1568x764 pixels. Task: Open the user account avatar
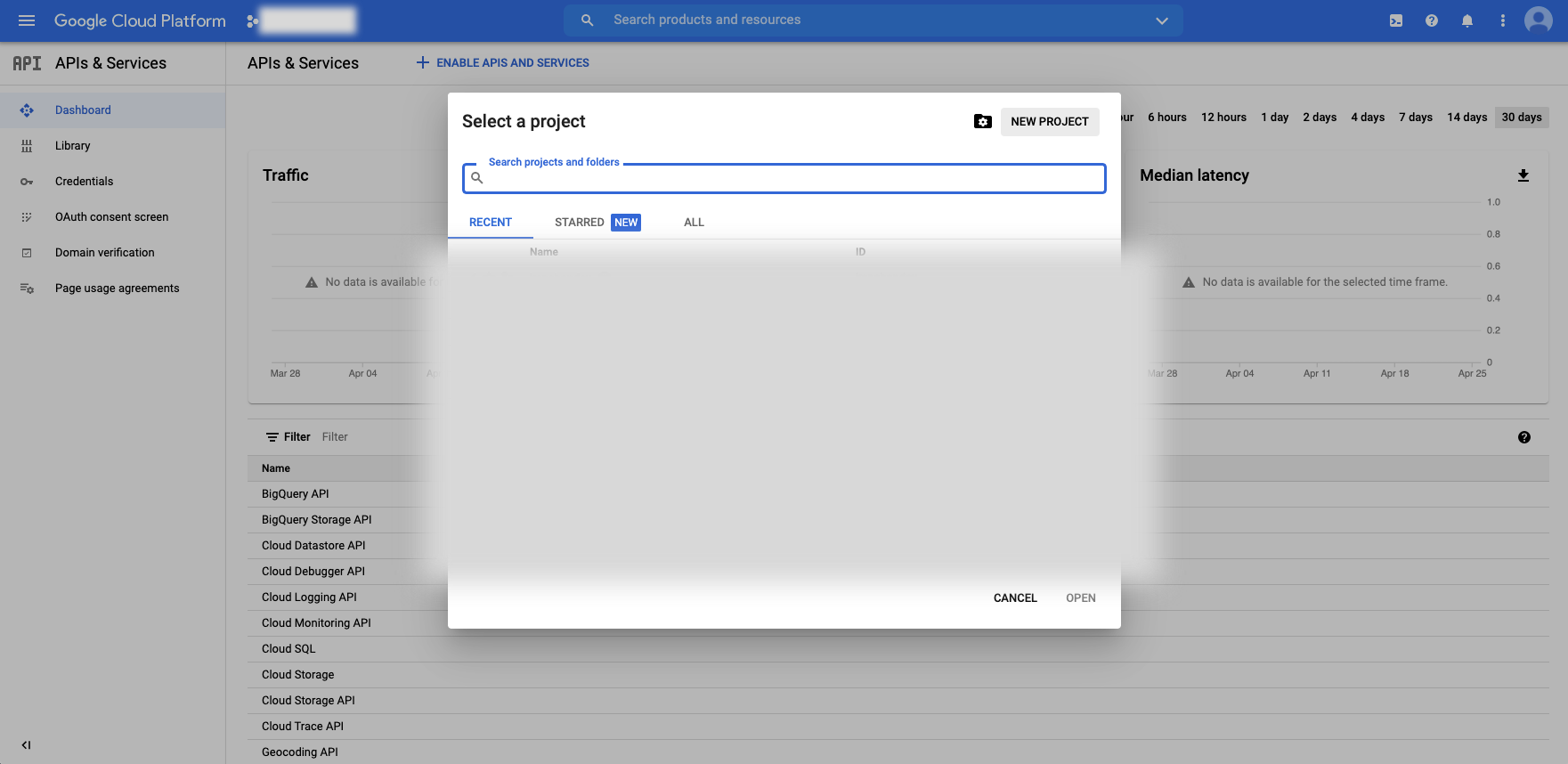(x=1539, y=20)
